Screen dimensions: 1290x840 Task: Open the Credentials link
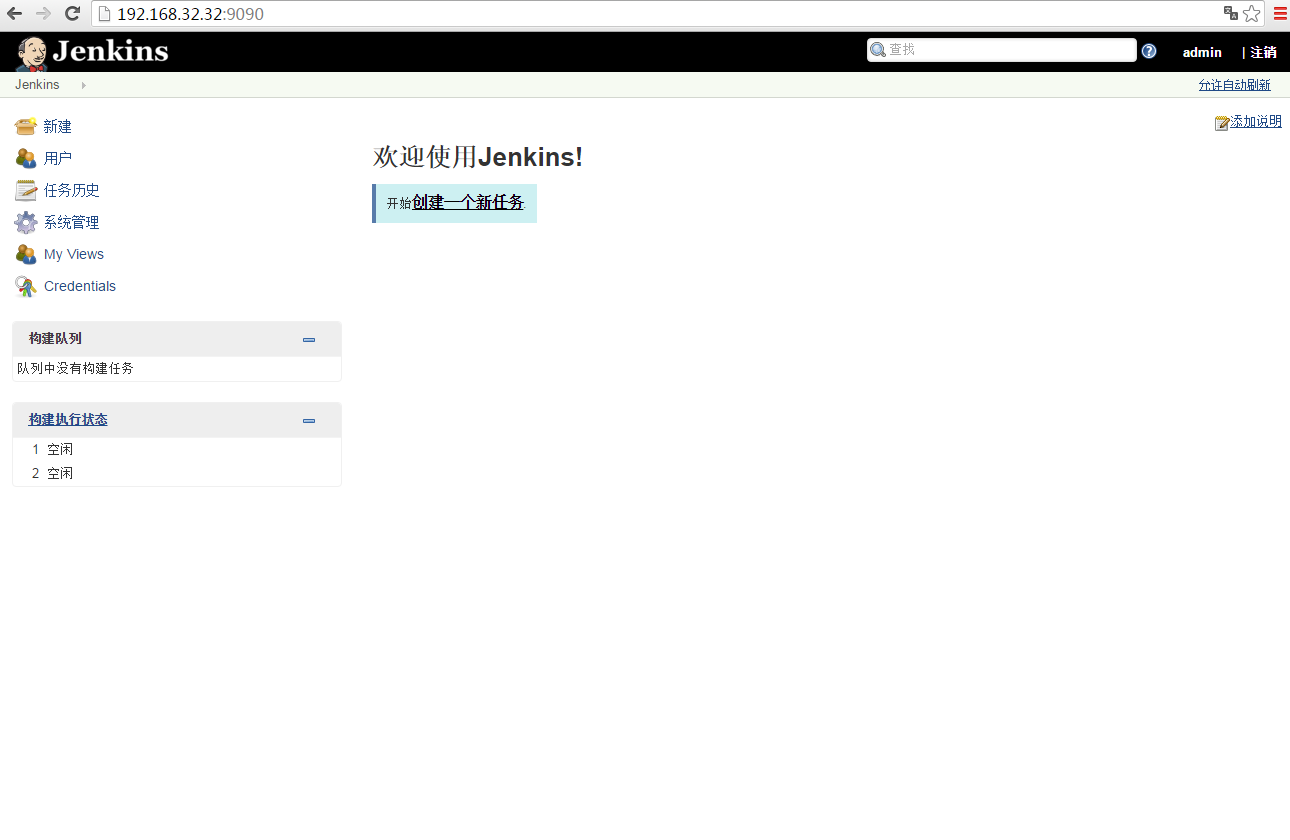(x=80, y=287)
